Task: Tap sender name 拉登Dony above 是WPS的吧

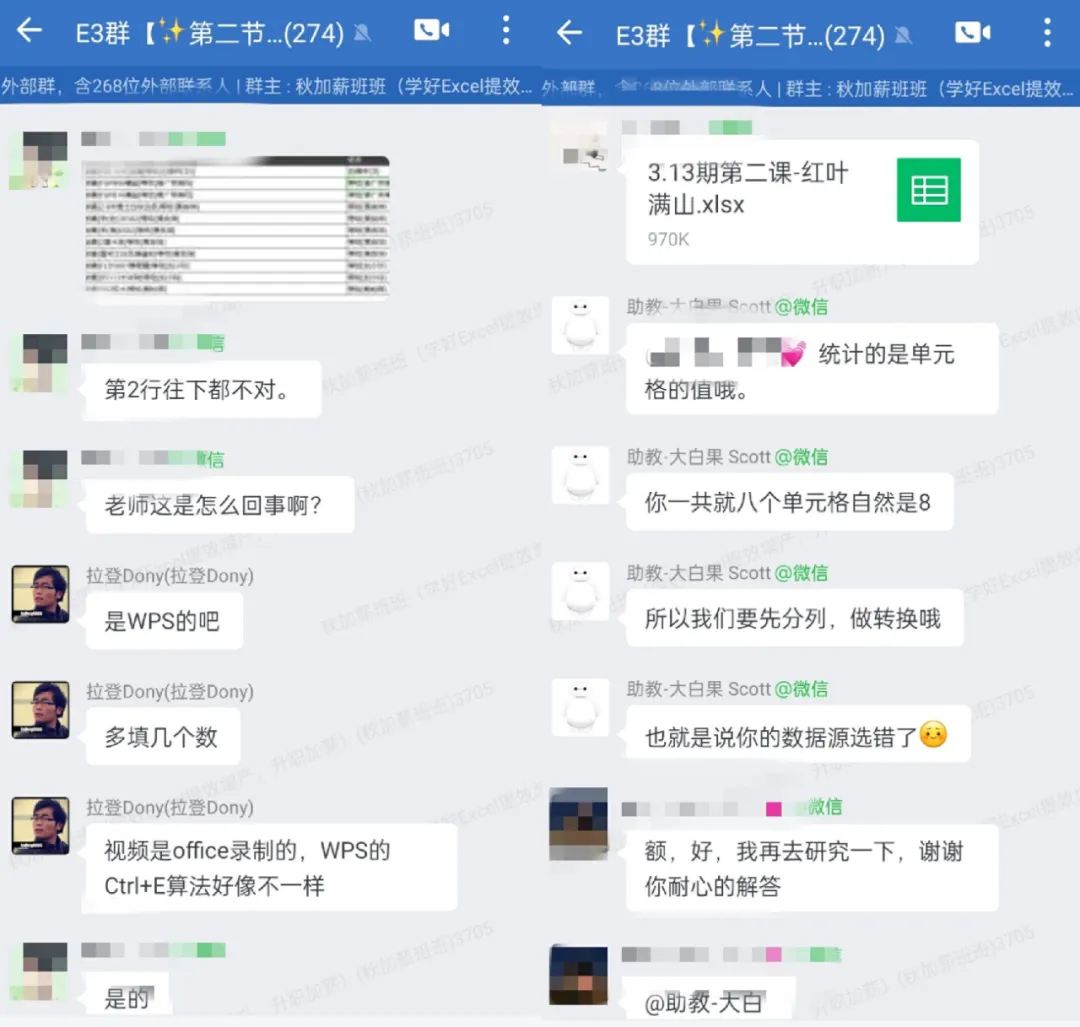Action: [x=169, y=575]
